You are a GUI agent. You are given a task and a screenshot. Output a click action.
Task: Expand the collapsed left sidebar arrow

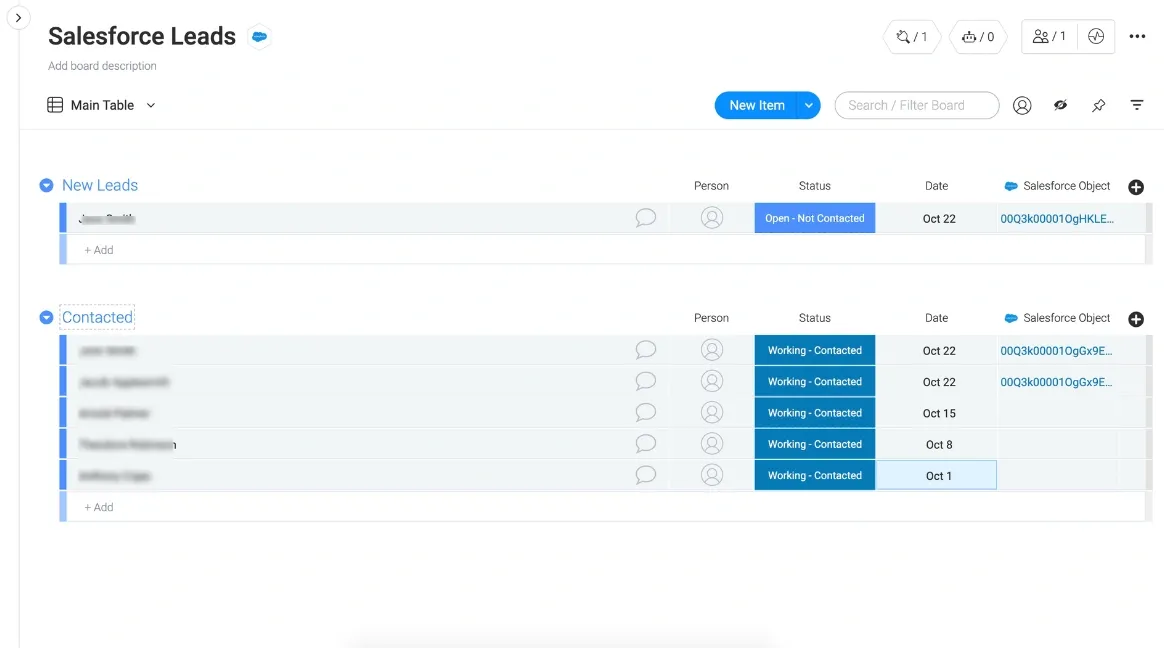click(18, 17)
